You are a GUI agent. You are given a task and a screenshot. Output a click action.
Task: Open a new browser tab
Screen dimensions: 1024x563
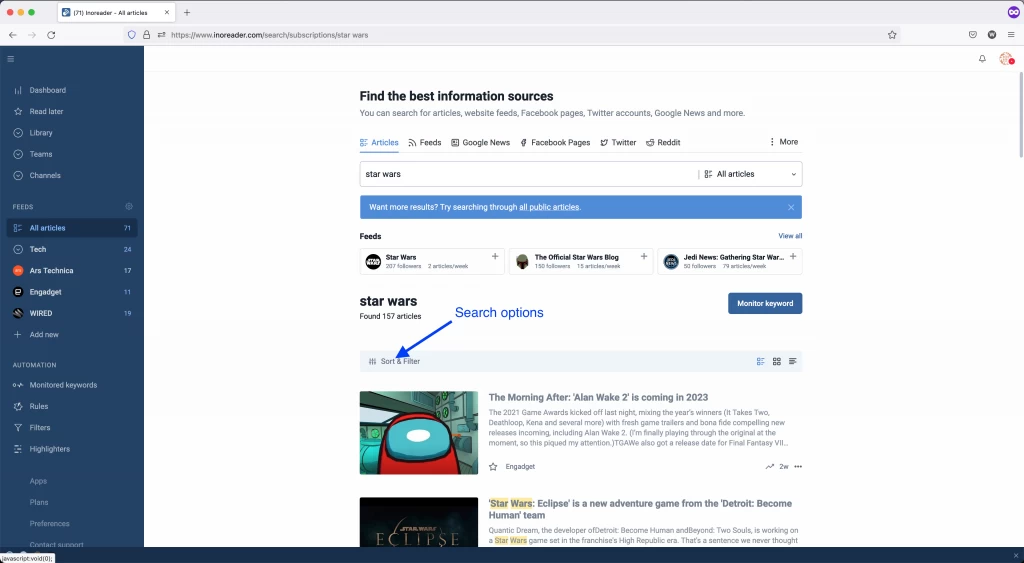pos(187,12)
